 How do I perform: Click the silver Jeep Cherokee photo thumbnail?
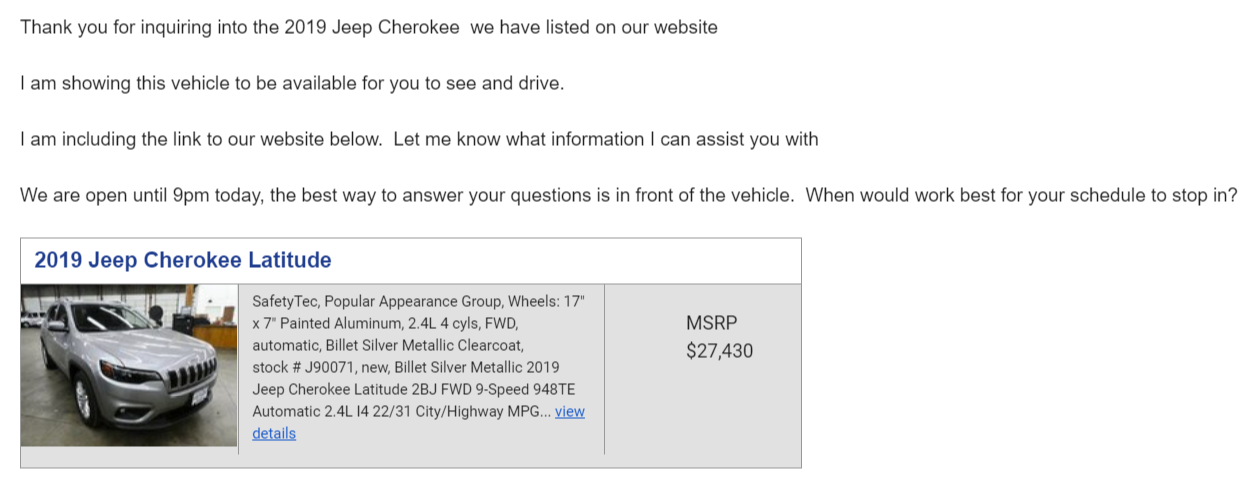[129, 365]
